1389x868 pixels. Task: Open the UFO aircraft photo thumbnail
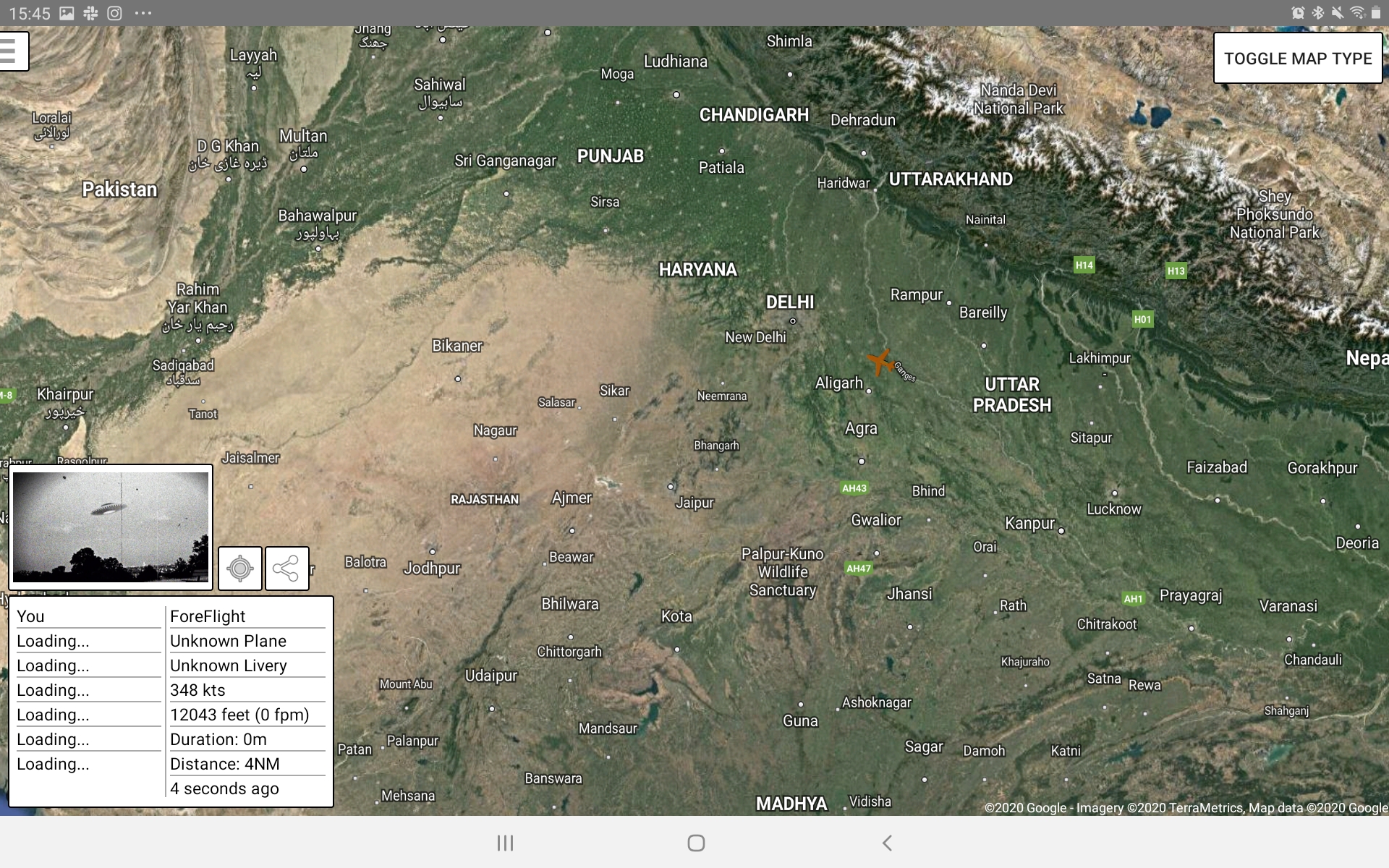(x=111, y=527)
